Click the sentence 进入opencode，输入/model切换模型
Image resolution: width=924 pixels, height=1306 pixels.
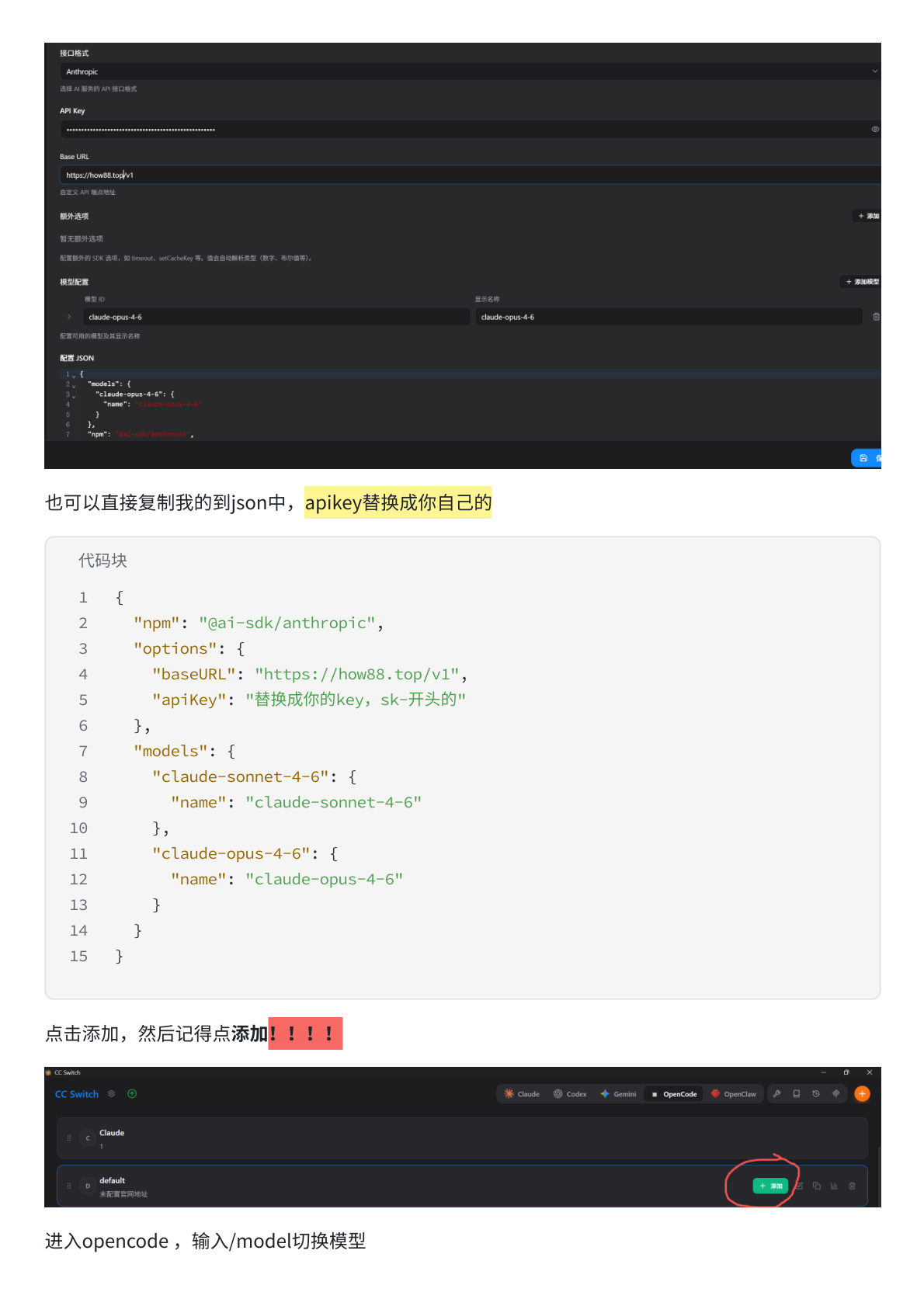click(x=205, y=1241)
